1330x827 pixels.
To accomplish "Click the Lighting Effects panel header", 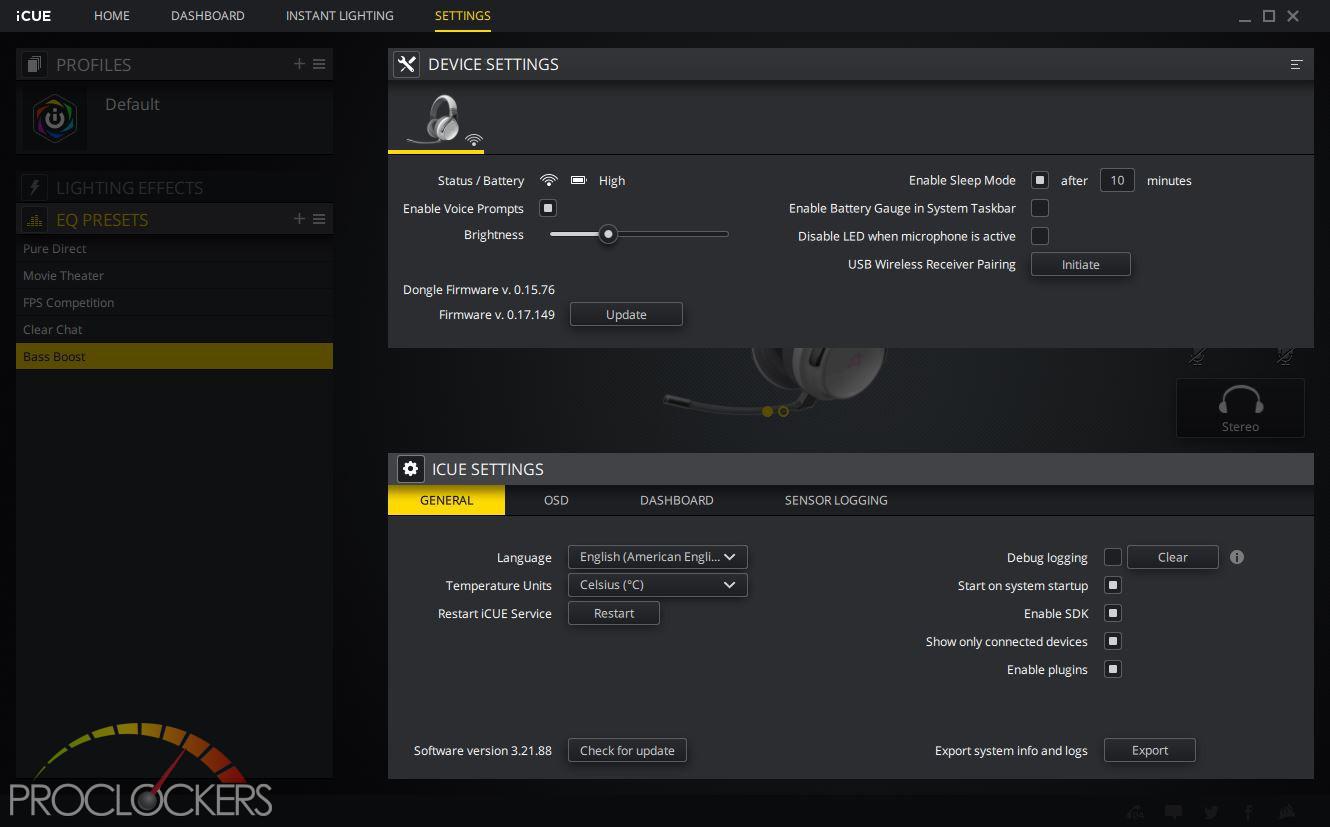I will click(x=174, y=187).
